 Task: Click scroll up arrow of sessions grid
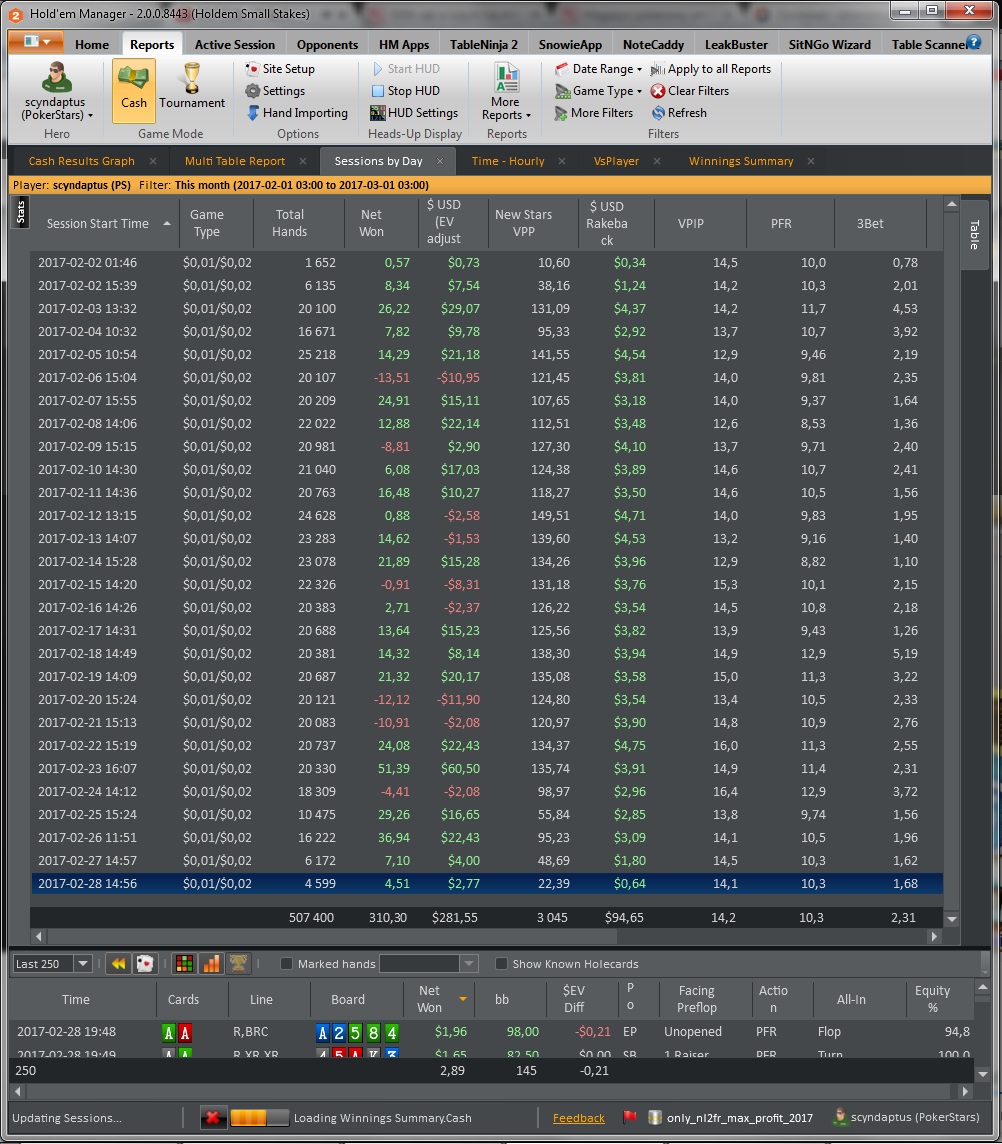(951, 205)
